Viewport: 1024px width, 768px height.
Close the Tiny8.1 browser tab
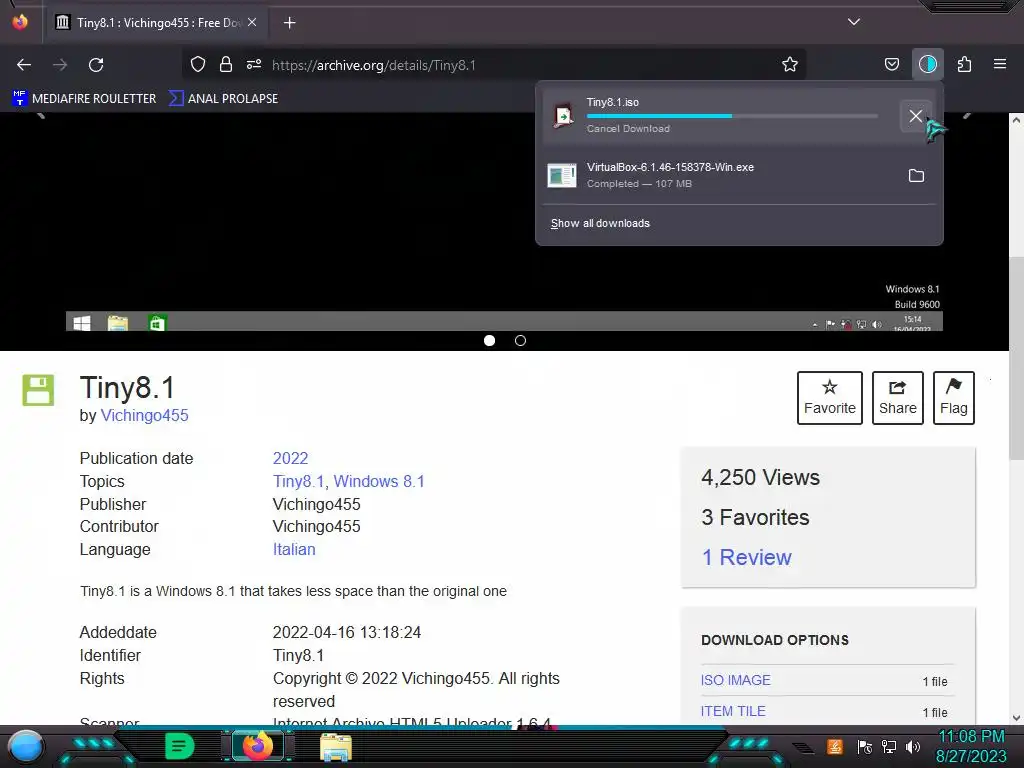pyautogui.click(x=252, y=22)
